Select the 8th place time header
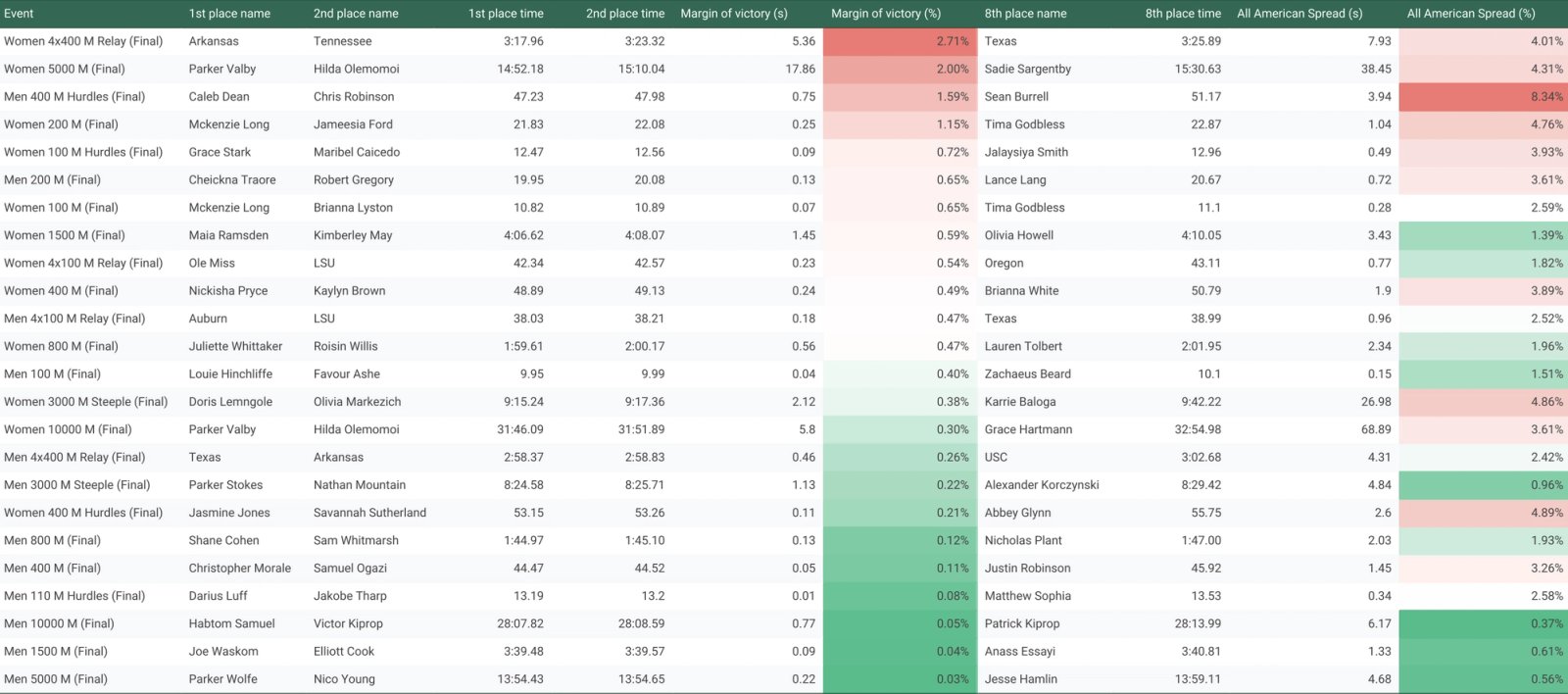The image size is (1568, 694). (1183, 14)
